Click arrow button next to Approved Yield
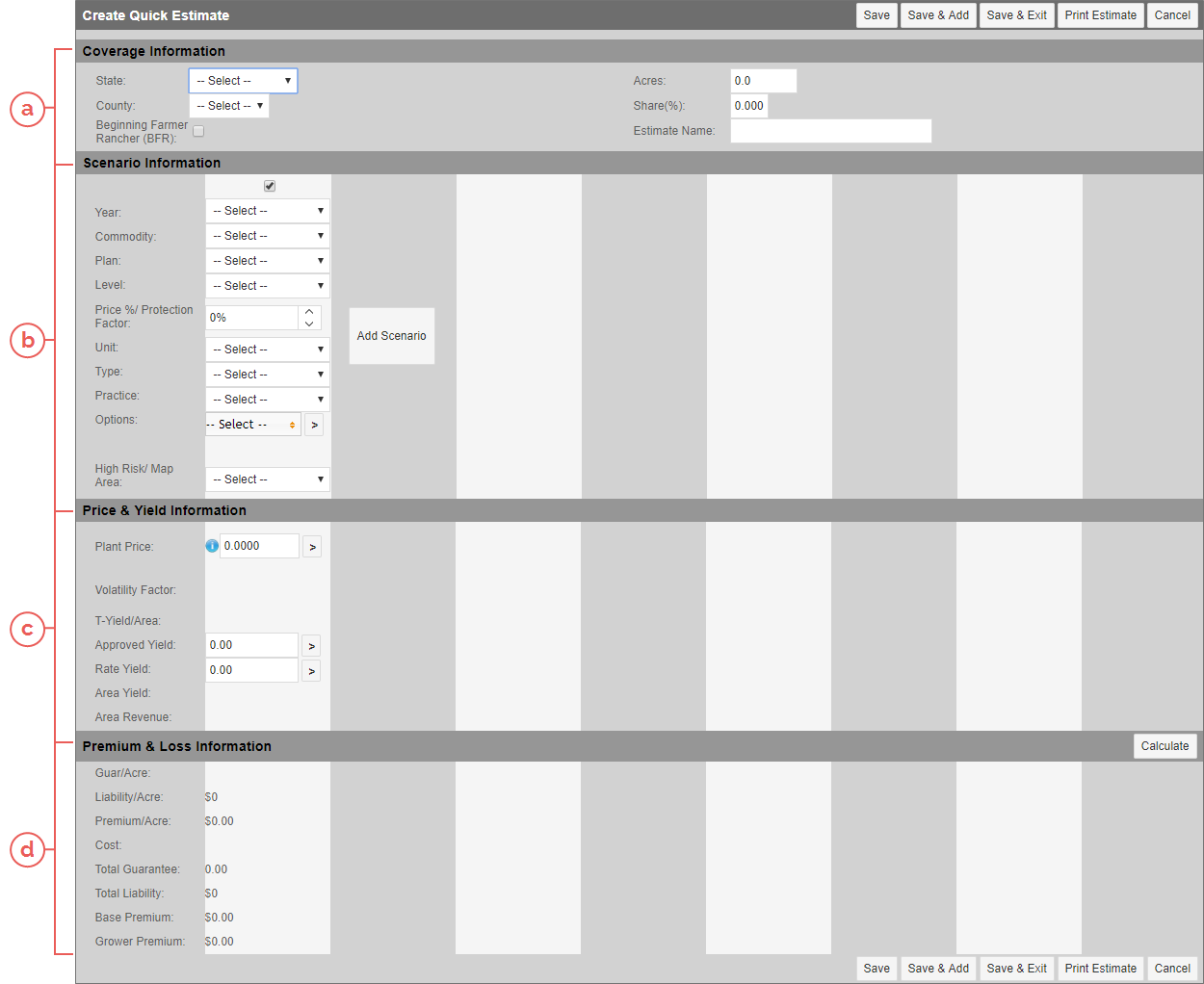 pos(311,646)
